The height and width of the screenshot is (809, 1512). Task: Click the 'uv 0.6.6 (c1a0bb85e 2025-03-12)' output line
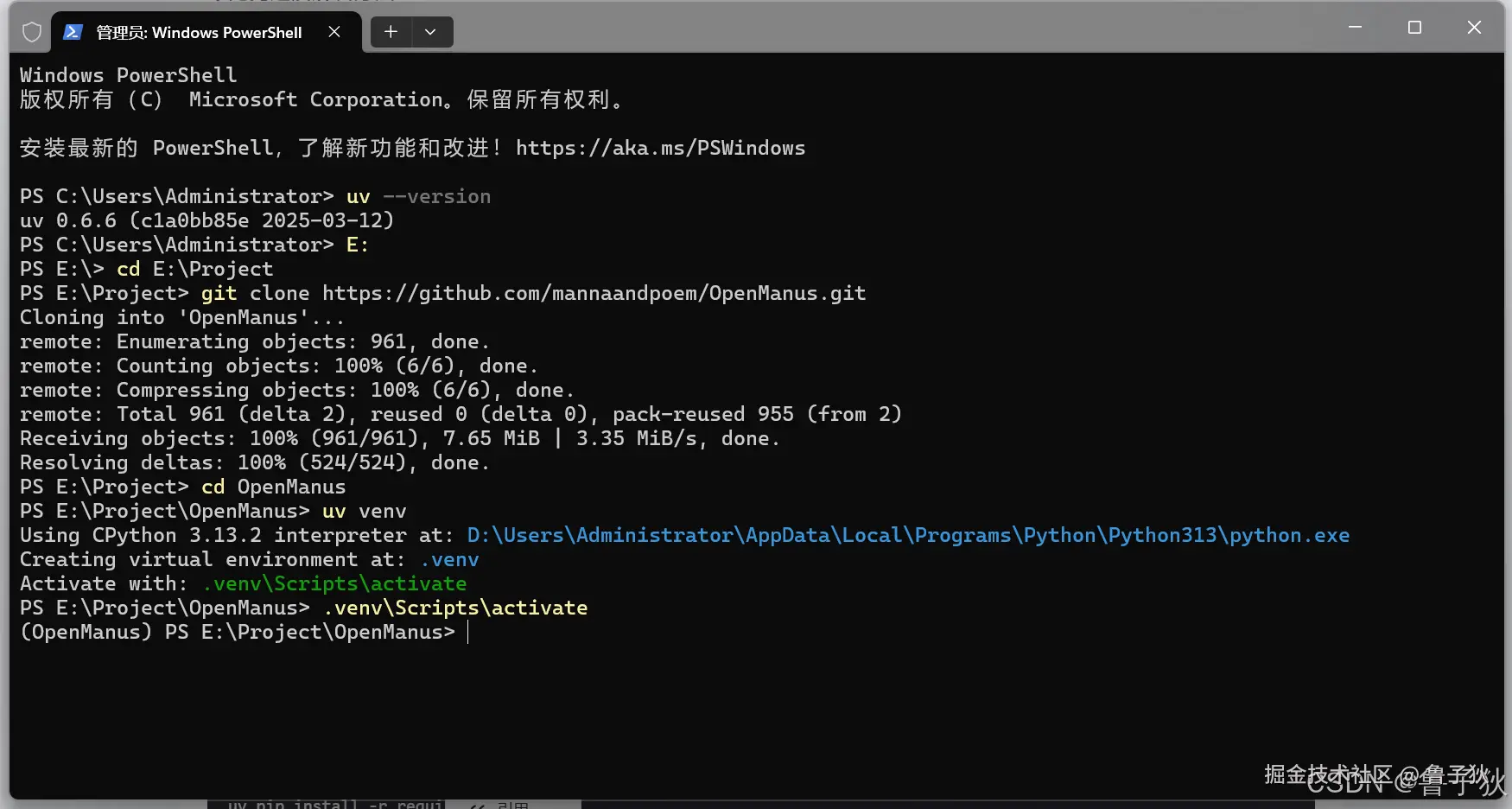(206, 220)
